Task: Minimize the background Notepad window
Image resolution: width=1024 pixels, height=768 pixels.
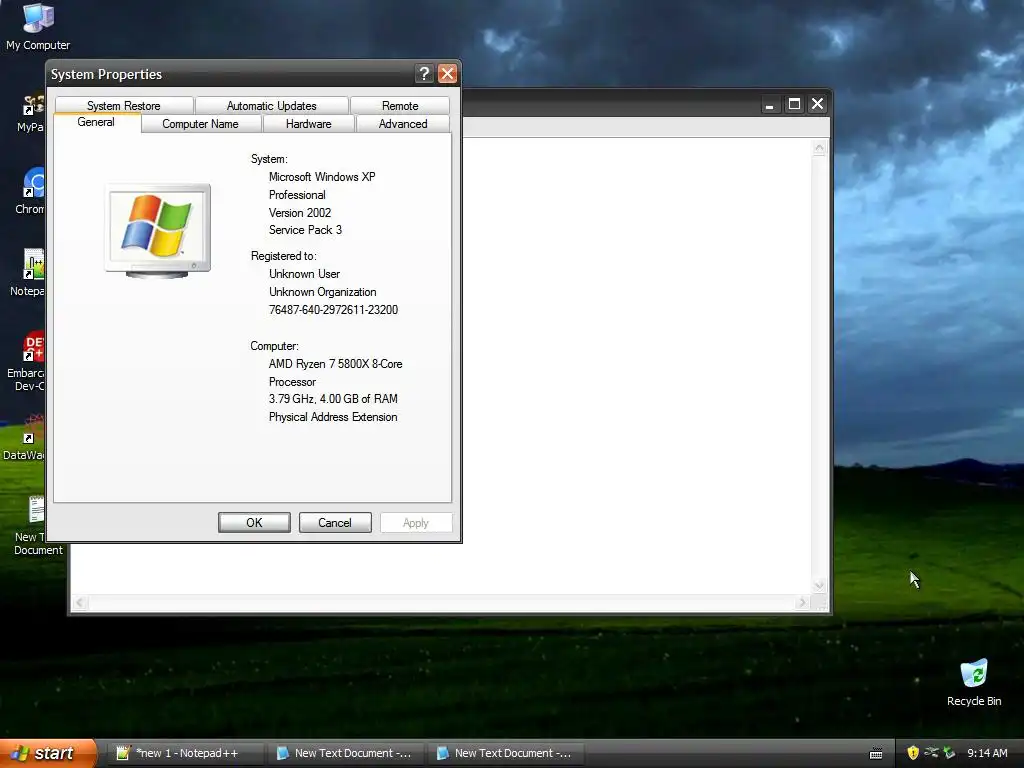Action: 770,104
